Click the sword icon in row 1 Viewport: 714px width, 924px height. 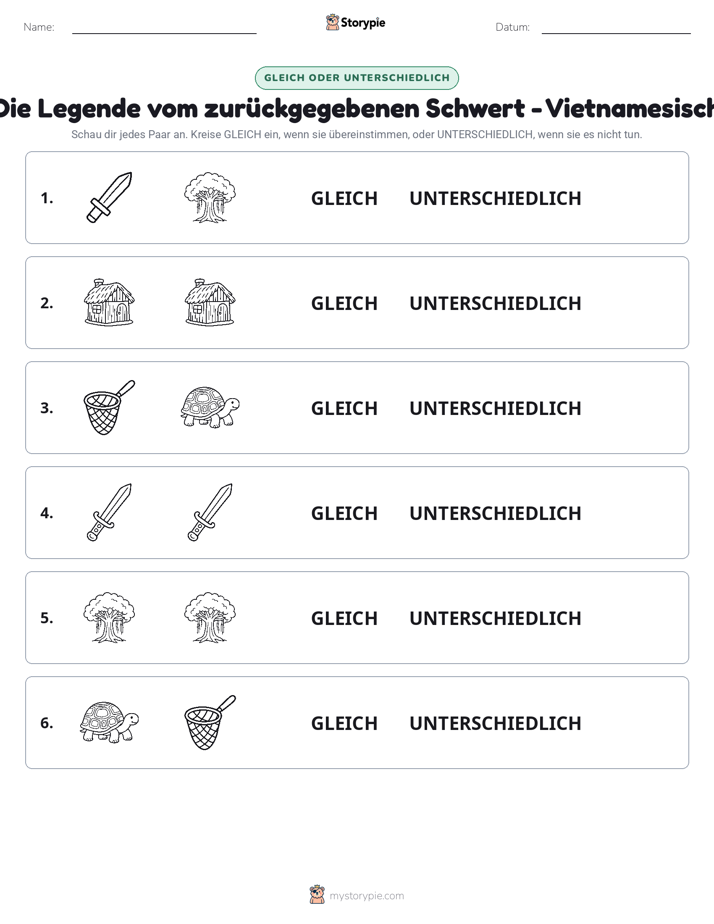pyautogui.click(x=110, y=197)
